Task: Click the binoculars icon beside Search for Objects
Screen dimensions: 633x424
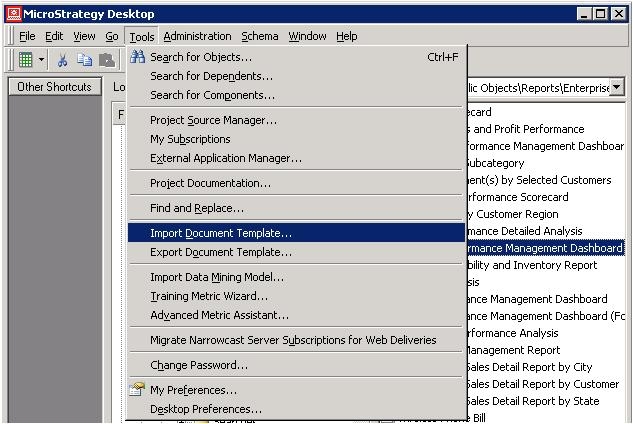Action: [138, 57]
